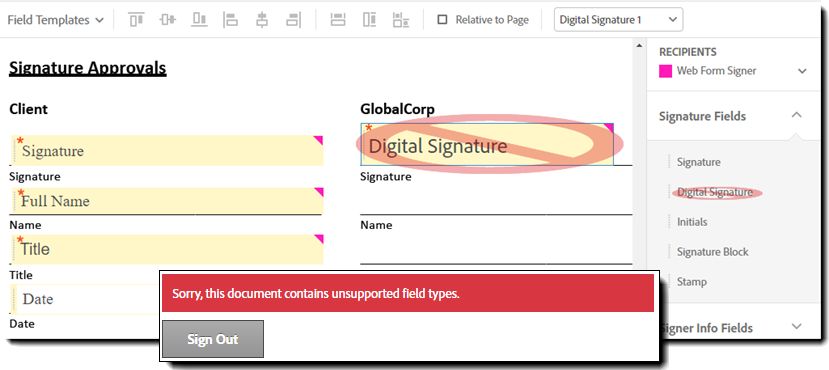Viewport: 829px width, 370px height.
Task: Expand the Signer Info Fields section
Action: (797, 327)
